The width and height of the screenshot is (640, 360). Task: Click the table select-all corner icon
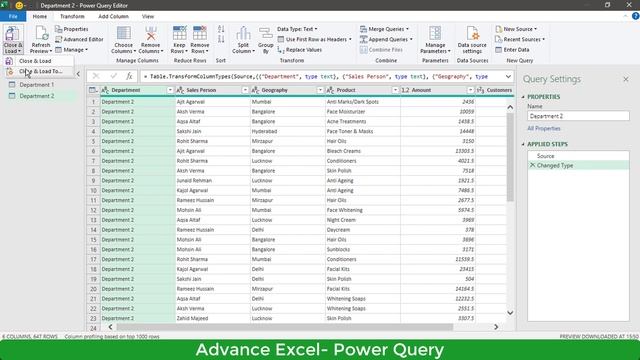pos(93,90)
